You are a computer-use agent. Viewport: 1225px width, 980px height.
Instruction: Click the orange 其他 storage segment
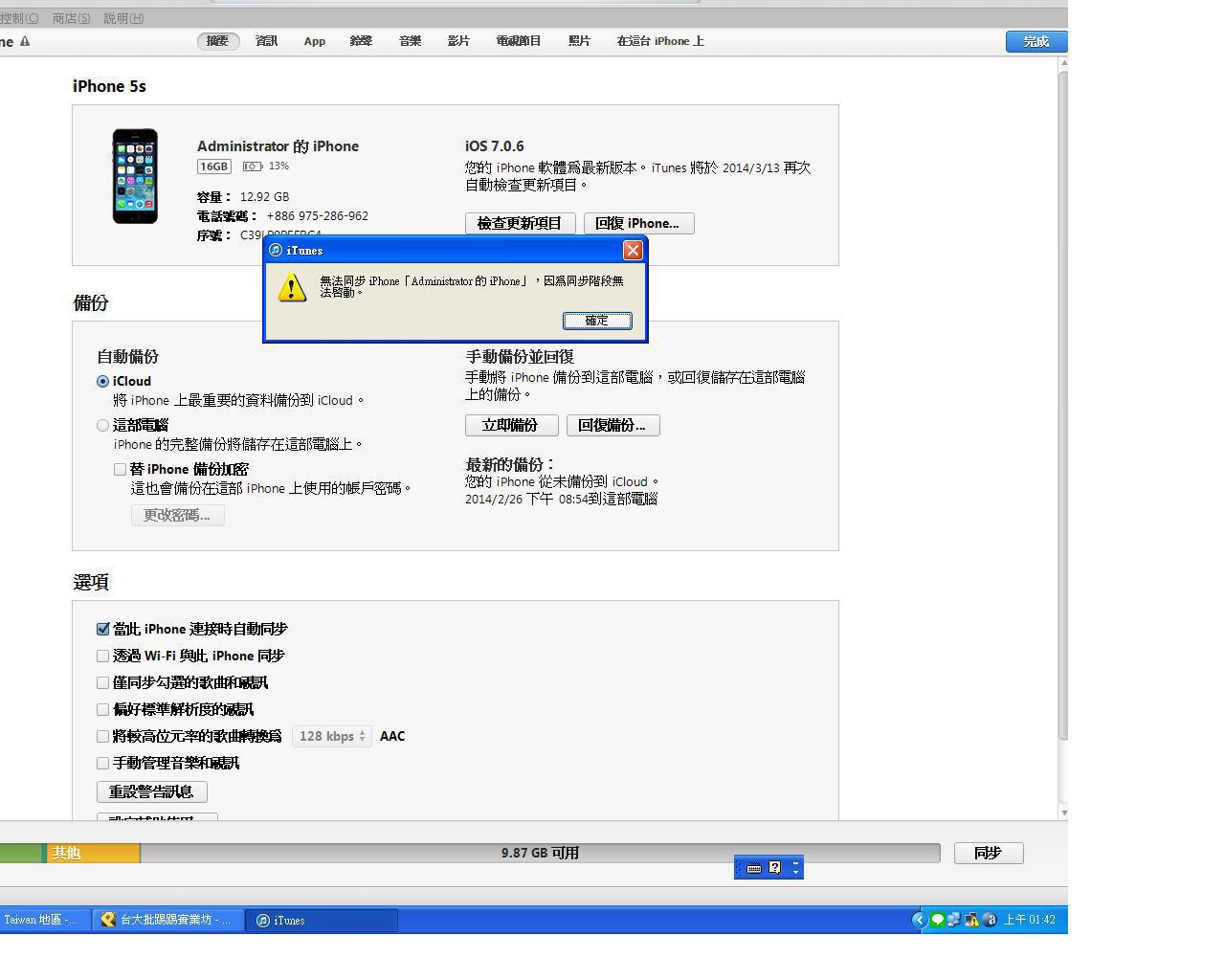click(93, 853)
